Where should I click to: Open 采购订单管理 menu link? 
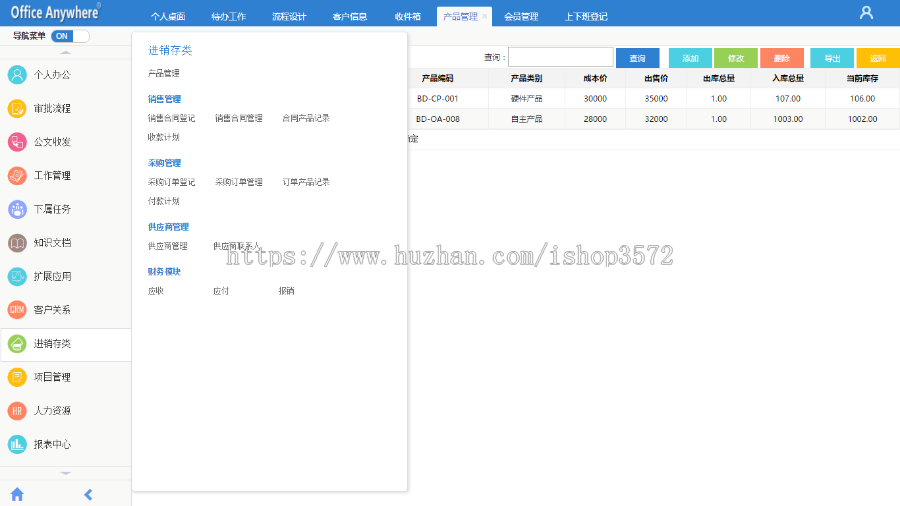click(x=239, y=182)
